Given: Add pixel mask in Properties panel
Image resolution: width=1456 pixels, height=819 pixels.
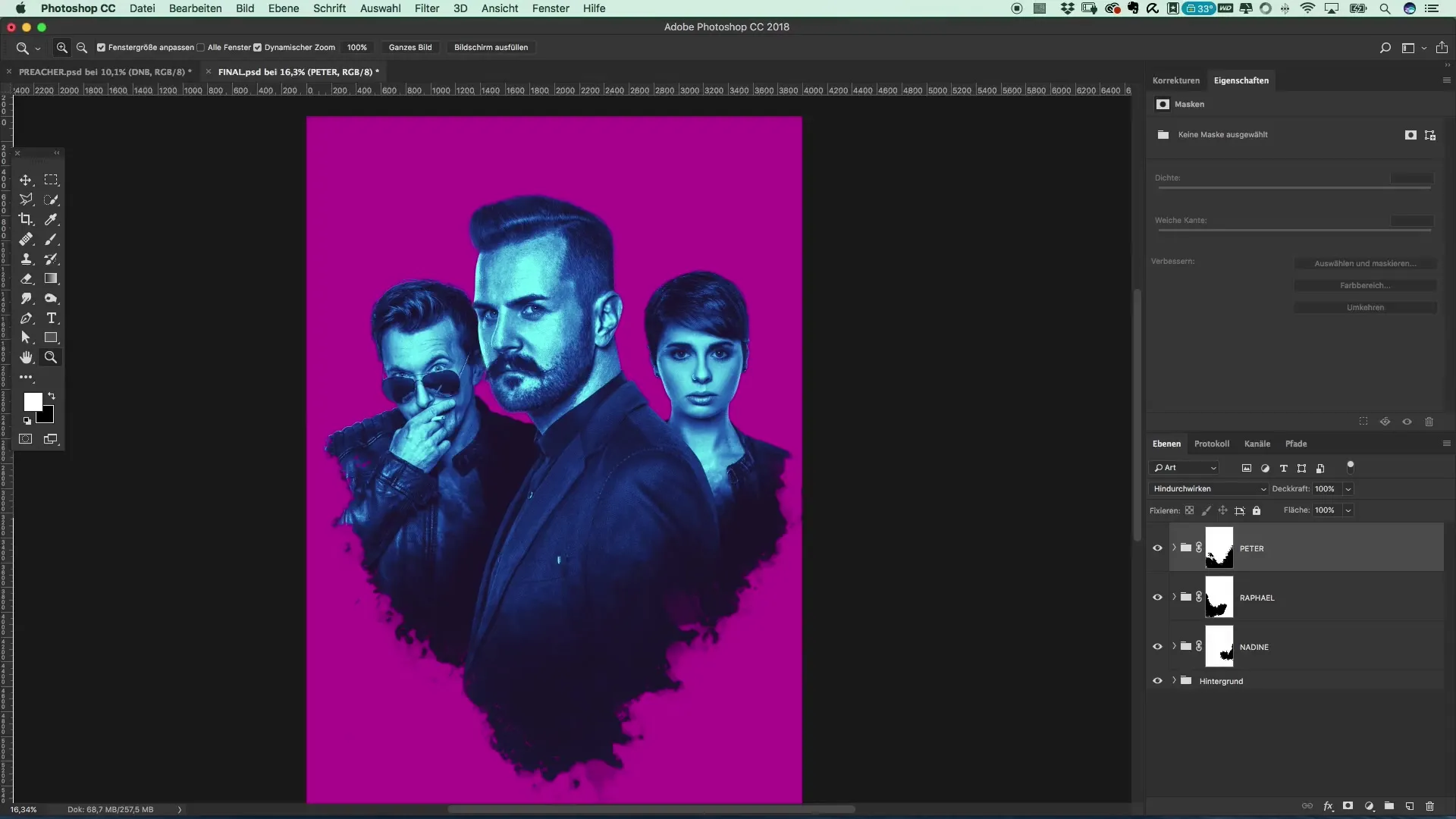Looking at the screenshot, I should click(x=1410, y=135).
